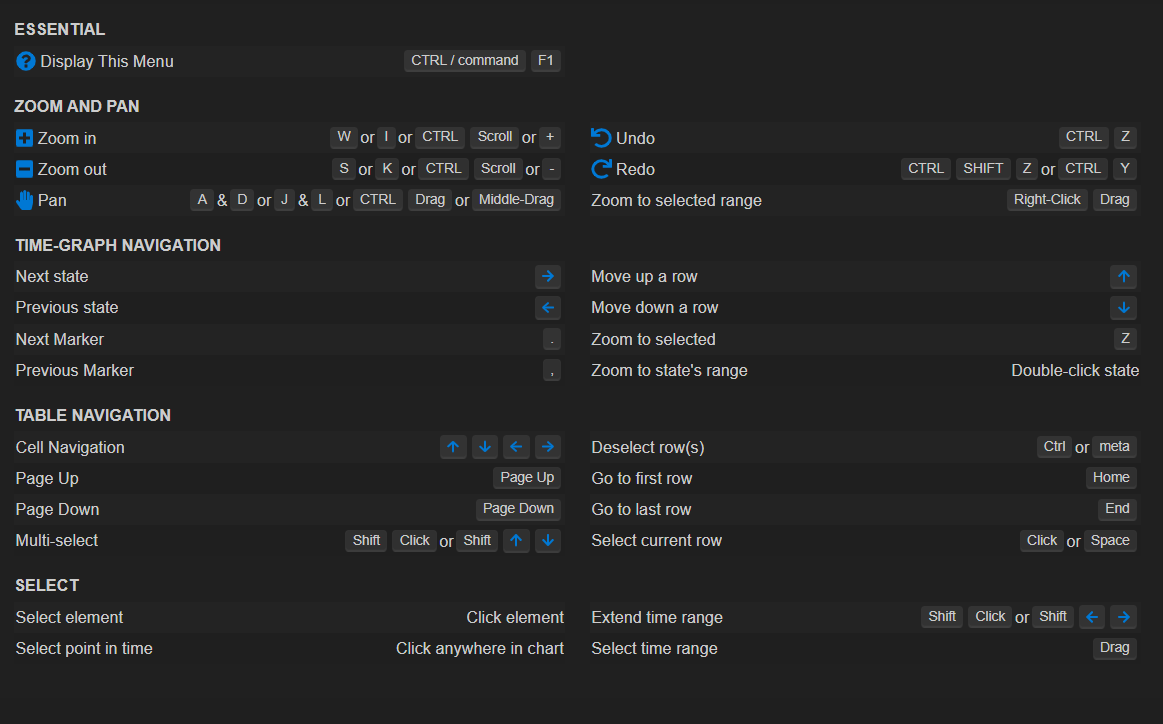
Task: Click the 'Click element' text
Action: click(x=515, y=617)
